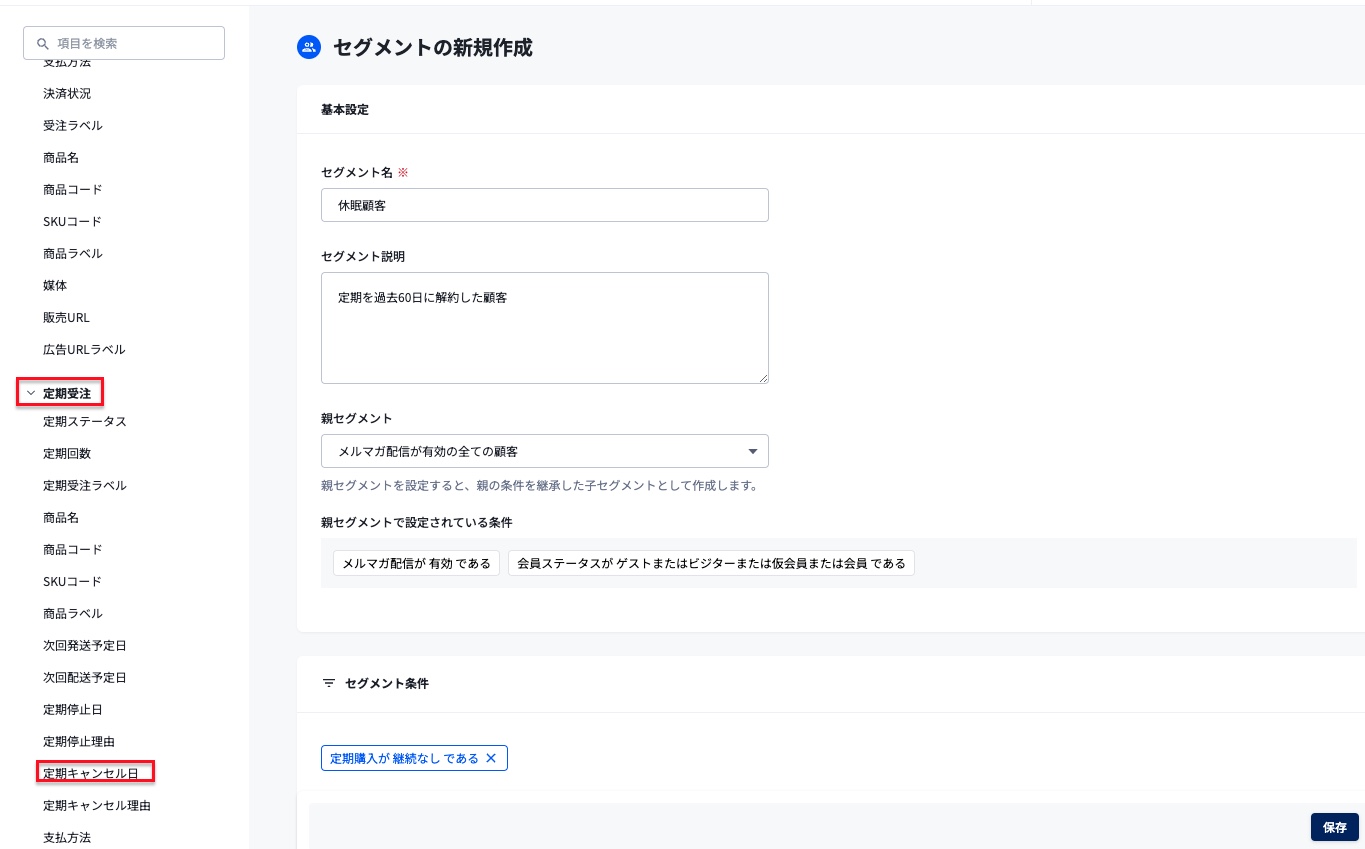1365x849 pixels.
Task: Click the filter icon beside セグメント条件
Action: coord(328,684)
